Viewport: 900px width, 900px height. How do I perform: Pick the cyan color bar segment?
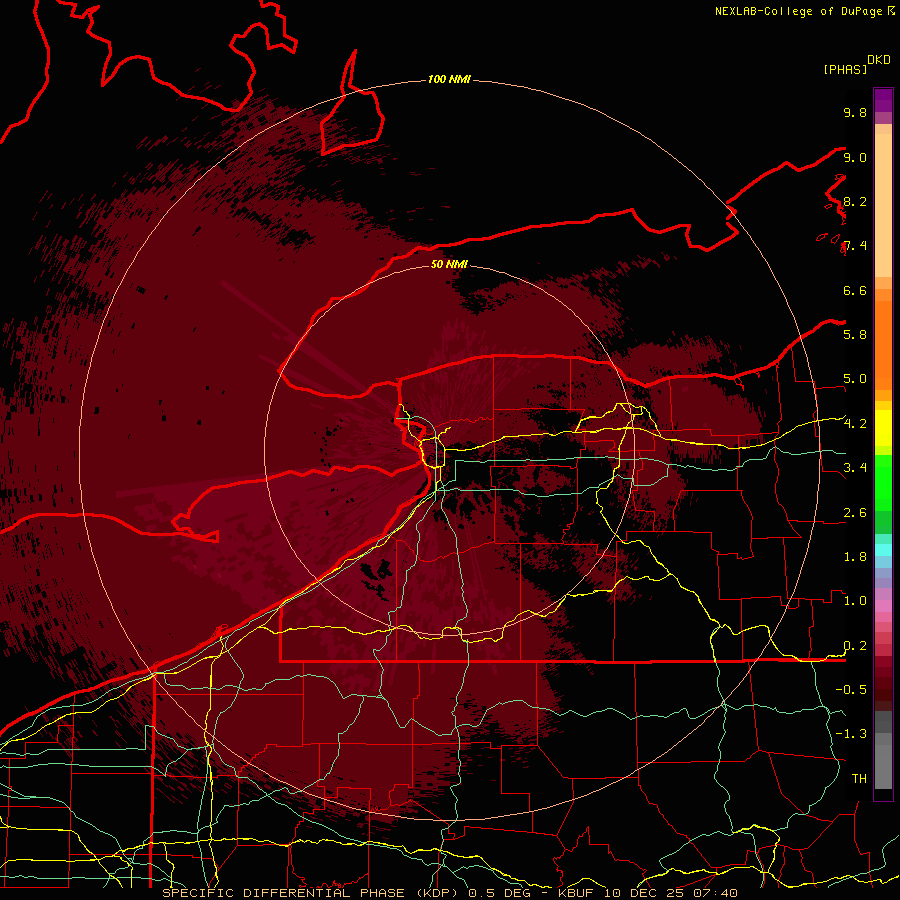(883, 549)
